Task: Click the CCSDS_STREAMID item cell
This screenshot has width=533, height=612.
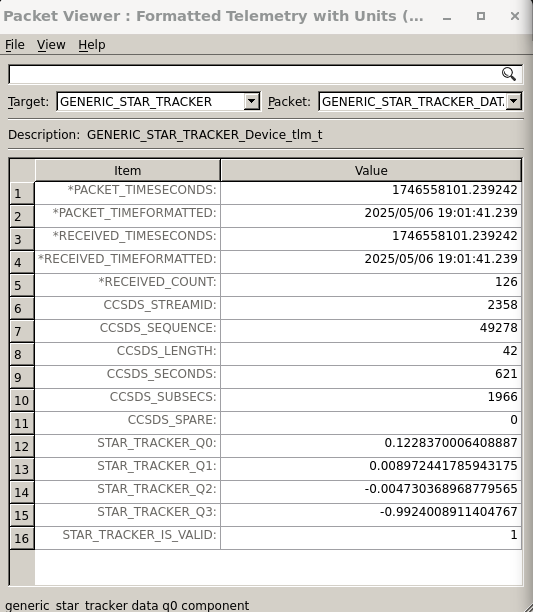Action: click(x=128, y=308)
